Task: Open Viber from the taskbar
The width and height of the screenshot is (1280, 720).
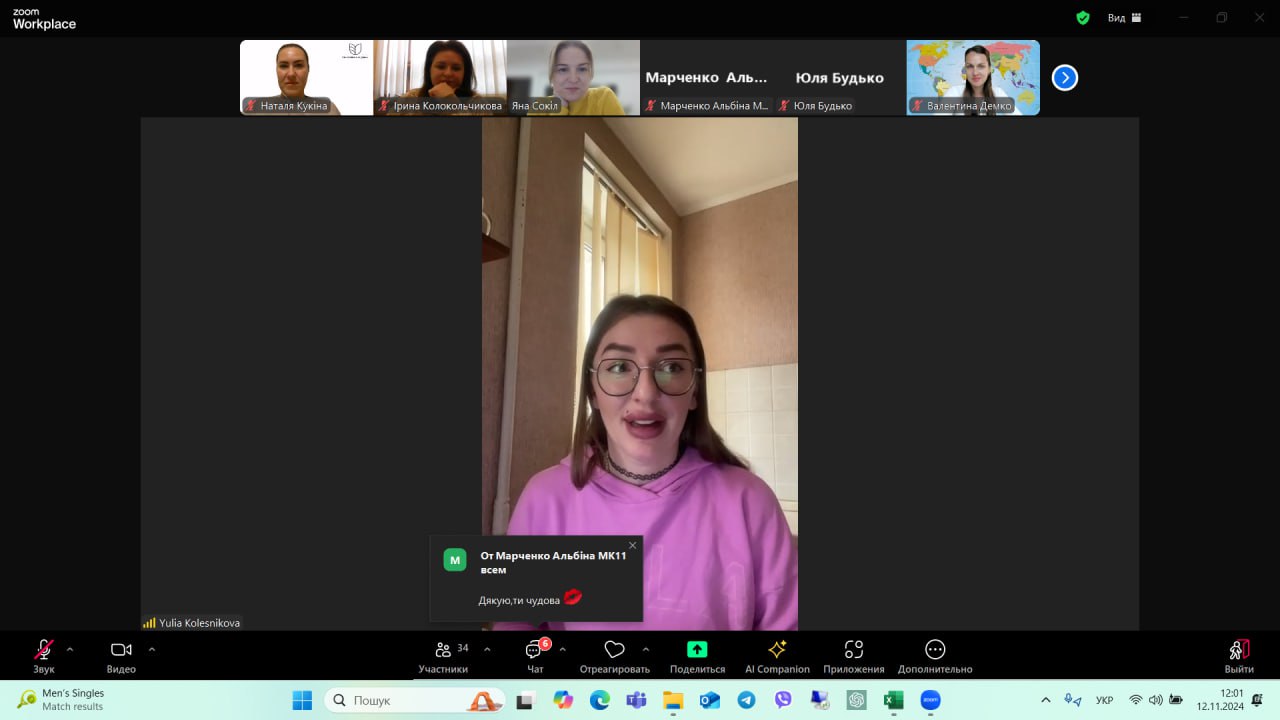Action: coord(783,700)
